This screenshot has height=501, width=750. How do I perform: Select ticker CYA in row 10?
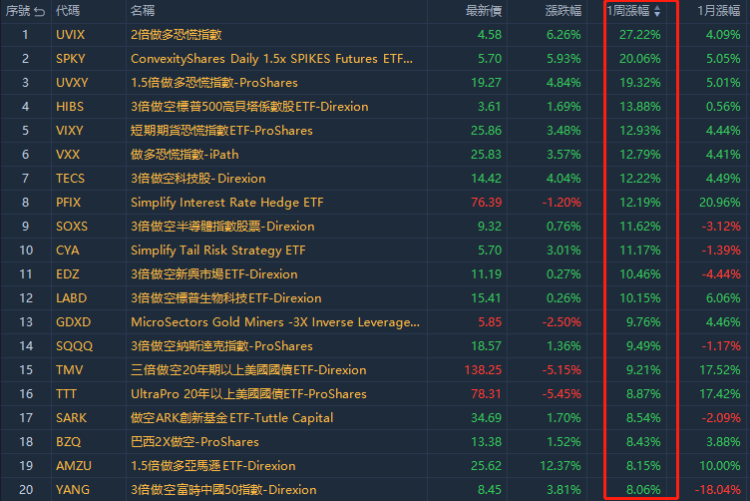[x=67, y=250]
